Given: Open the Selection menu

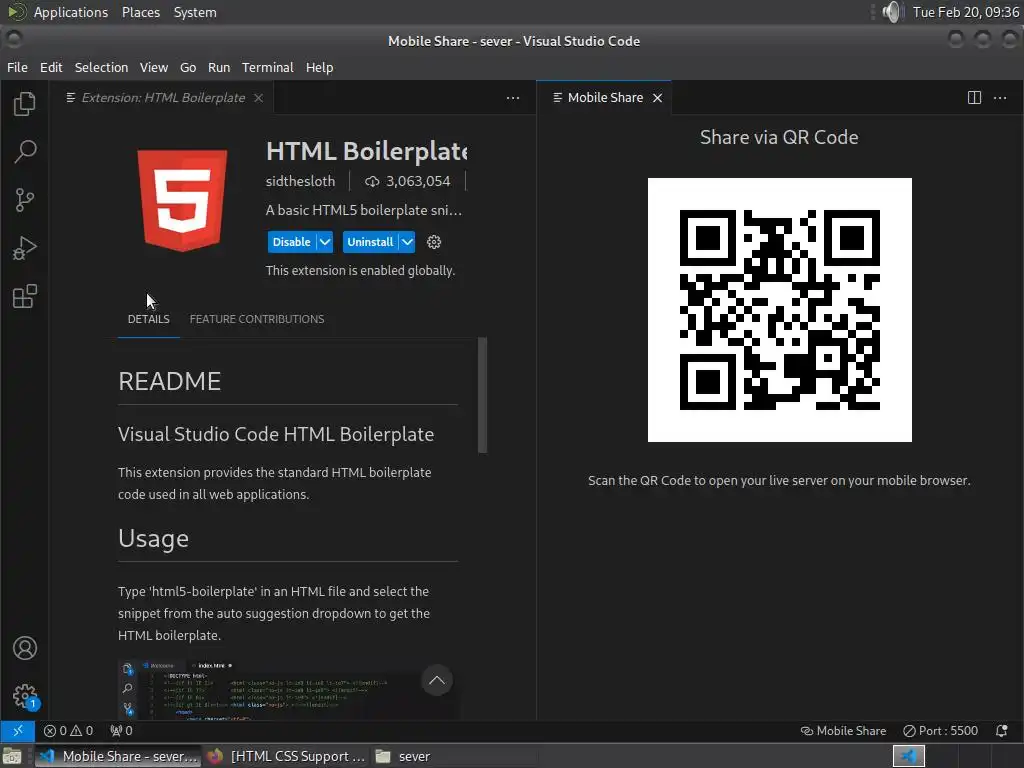Looking at the screenshot, I should [101, 67].
